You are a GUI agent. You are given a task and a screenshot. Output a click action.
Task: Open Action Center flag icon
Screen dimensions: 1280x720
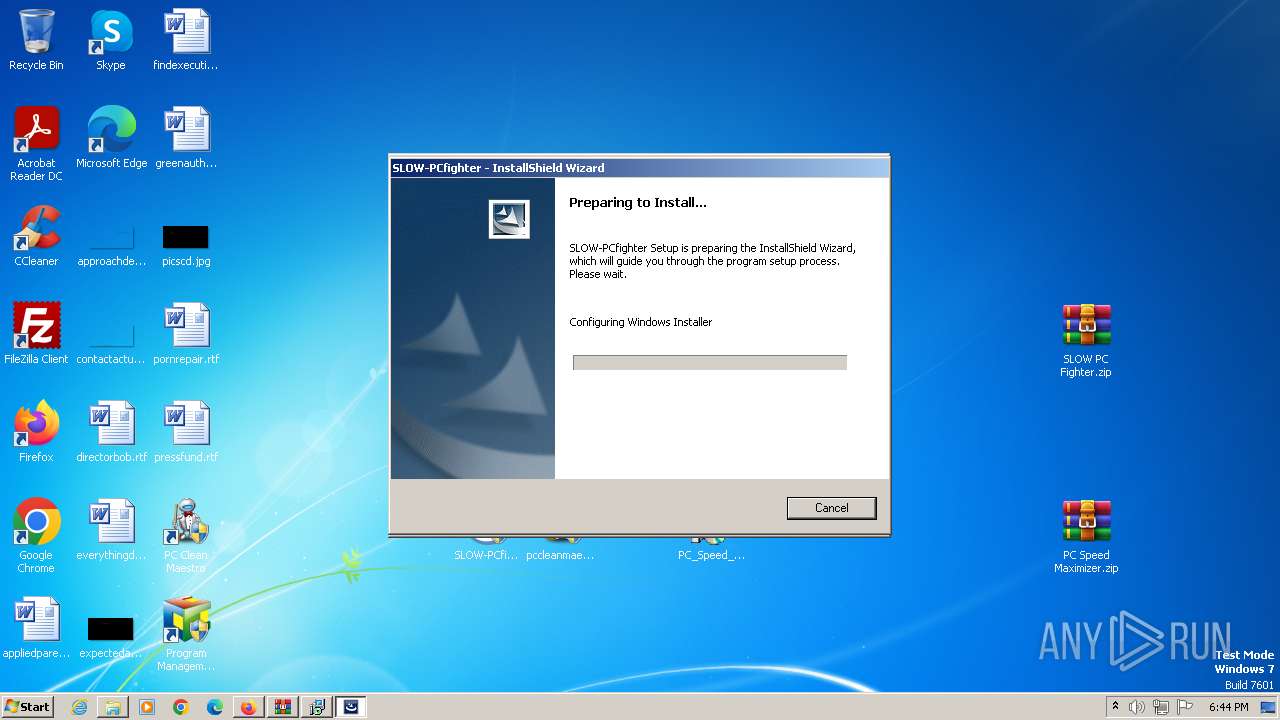[1184, 707]
